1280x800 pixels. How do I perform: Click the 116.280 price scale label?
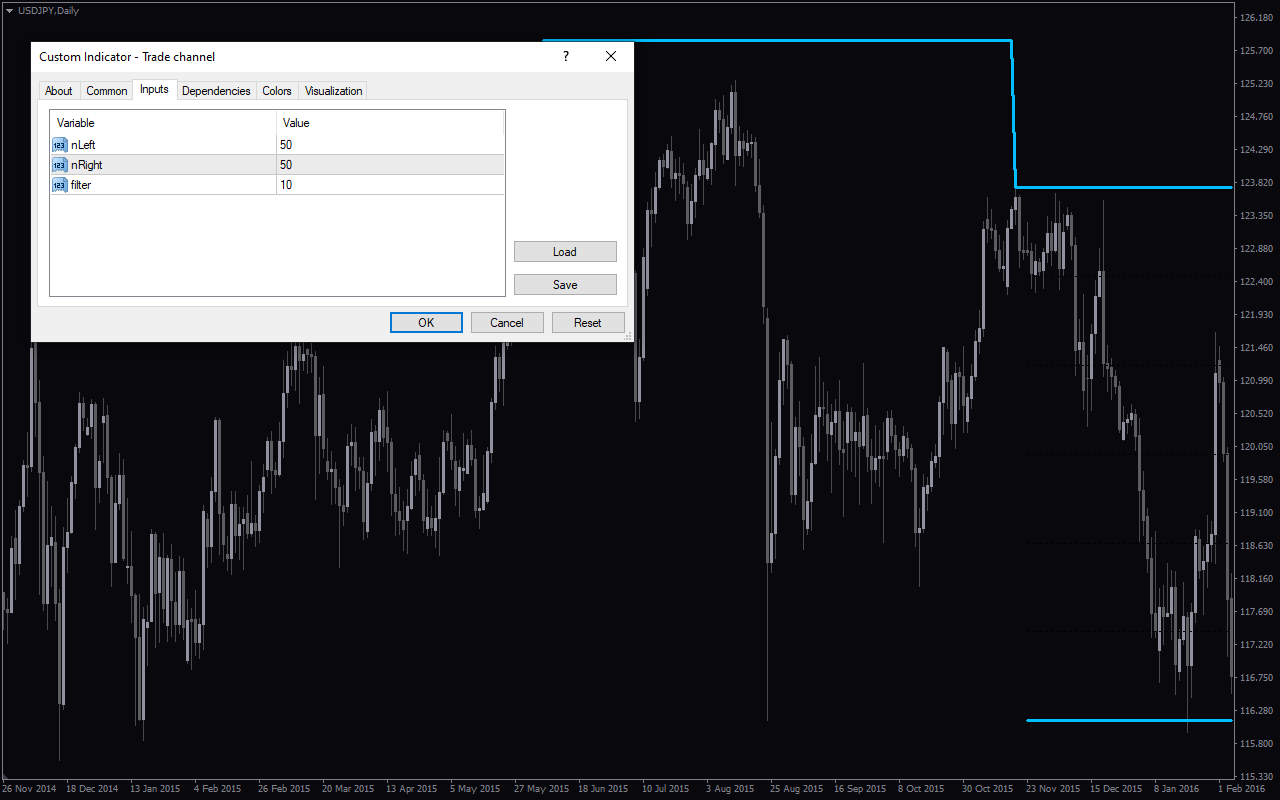point(1255,711)
